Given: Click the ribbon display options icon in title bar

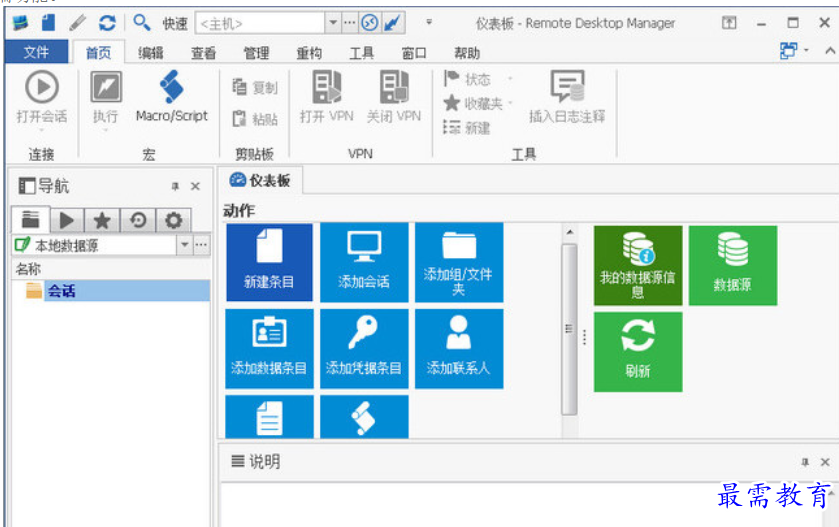Looking at the screenshot, I should tap(729, 23).
